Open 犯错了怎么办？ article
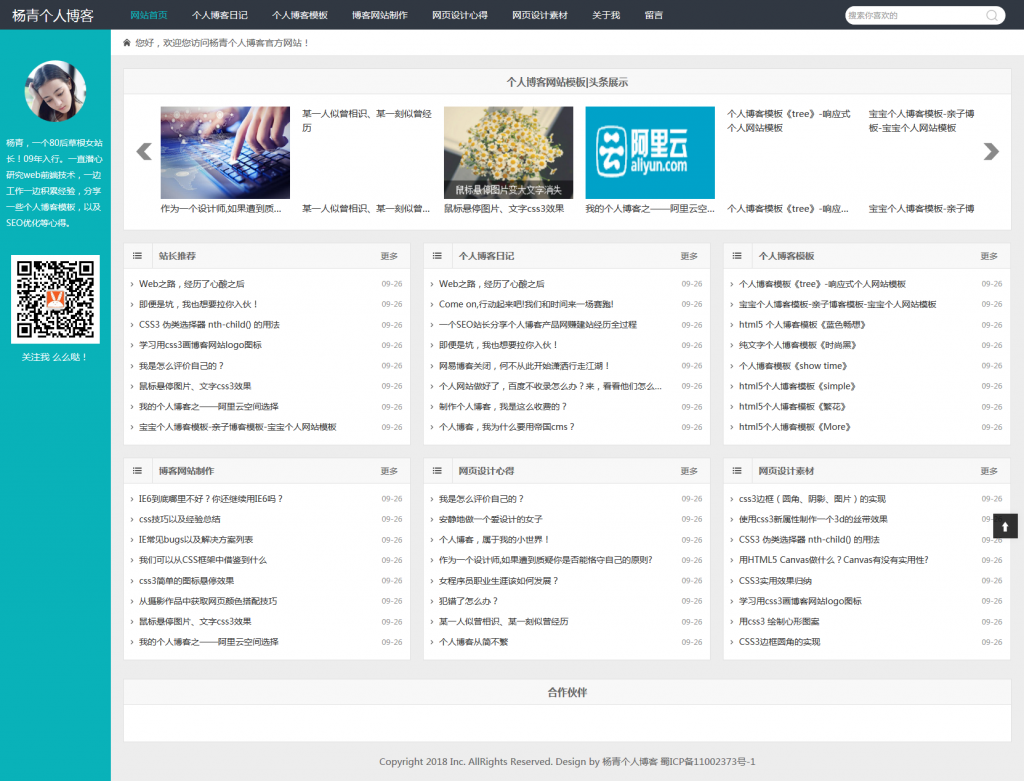The image size is (1024, 781). pyautogui.click(x=468, y=601)
